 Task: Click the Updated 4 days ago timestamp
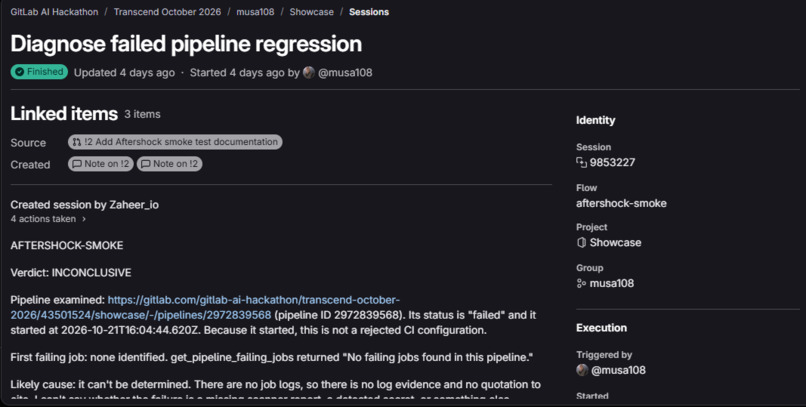[124, 72]
